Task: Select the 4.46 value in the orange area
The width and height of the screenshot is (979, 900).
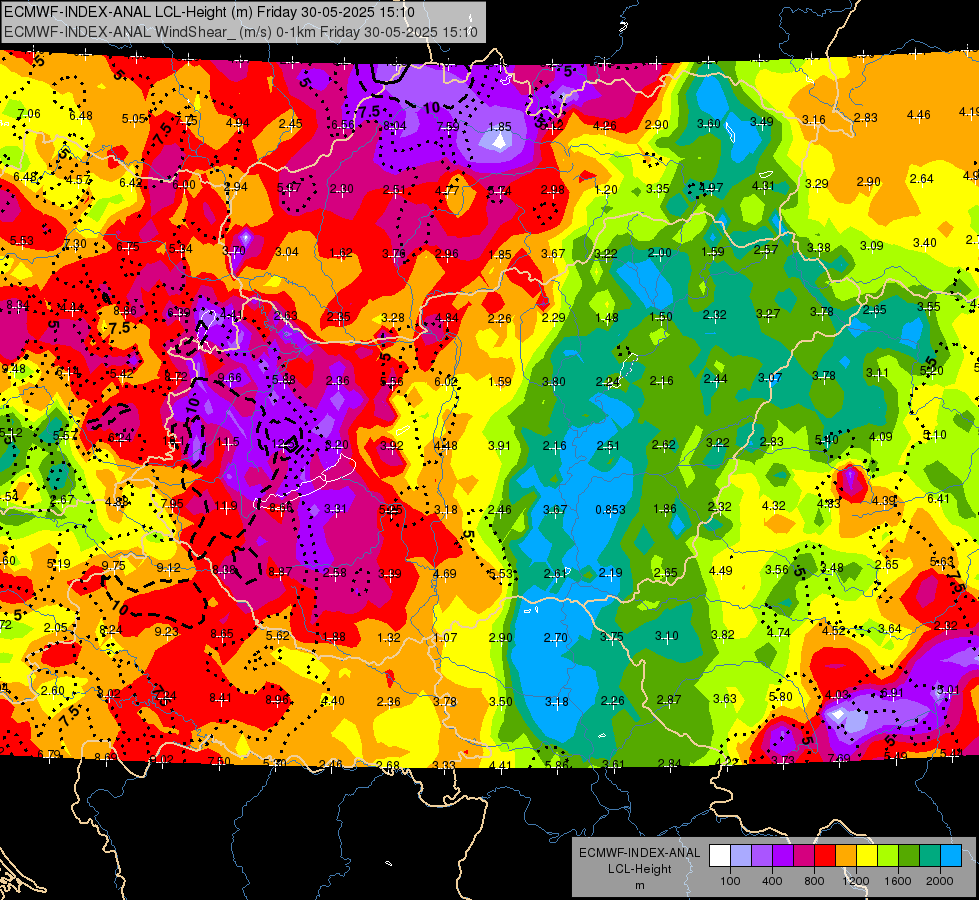Action: click(918, 114)
